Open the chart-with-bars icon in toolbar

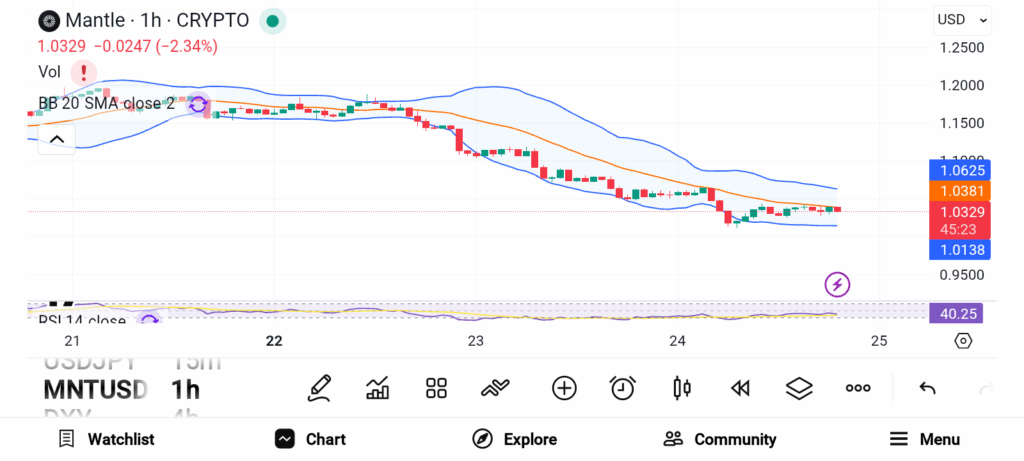378,388
